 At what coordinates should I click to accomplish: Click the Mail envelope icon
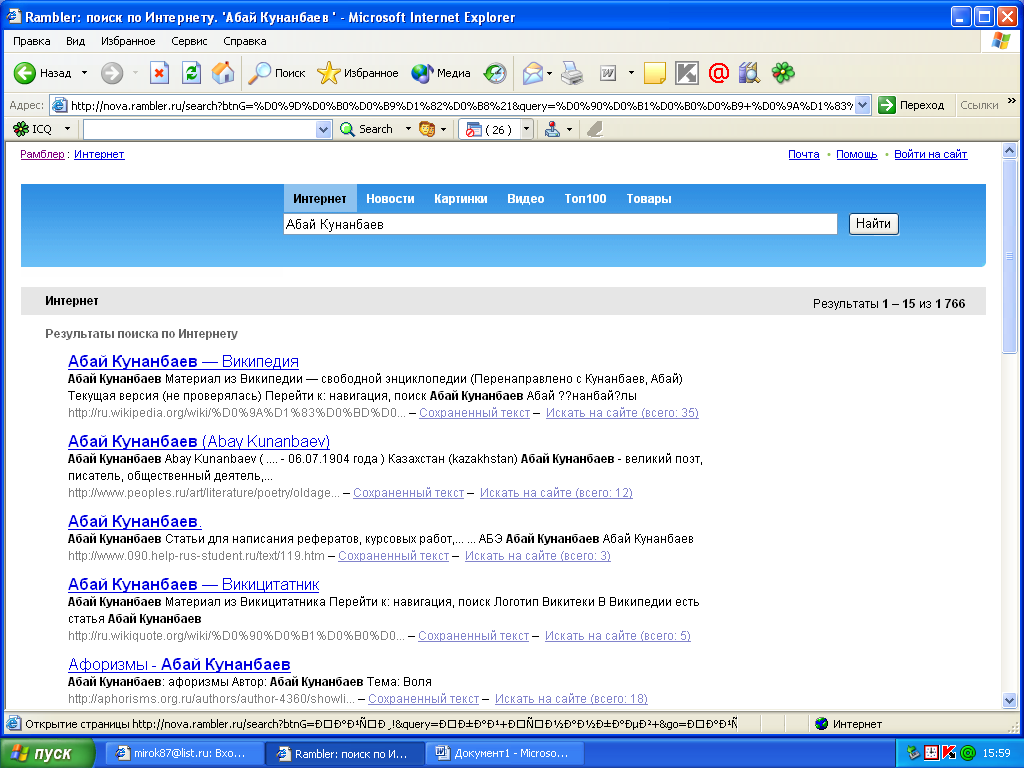[x=533, y=72]
